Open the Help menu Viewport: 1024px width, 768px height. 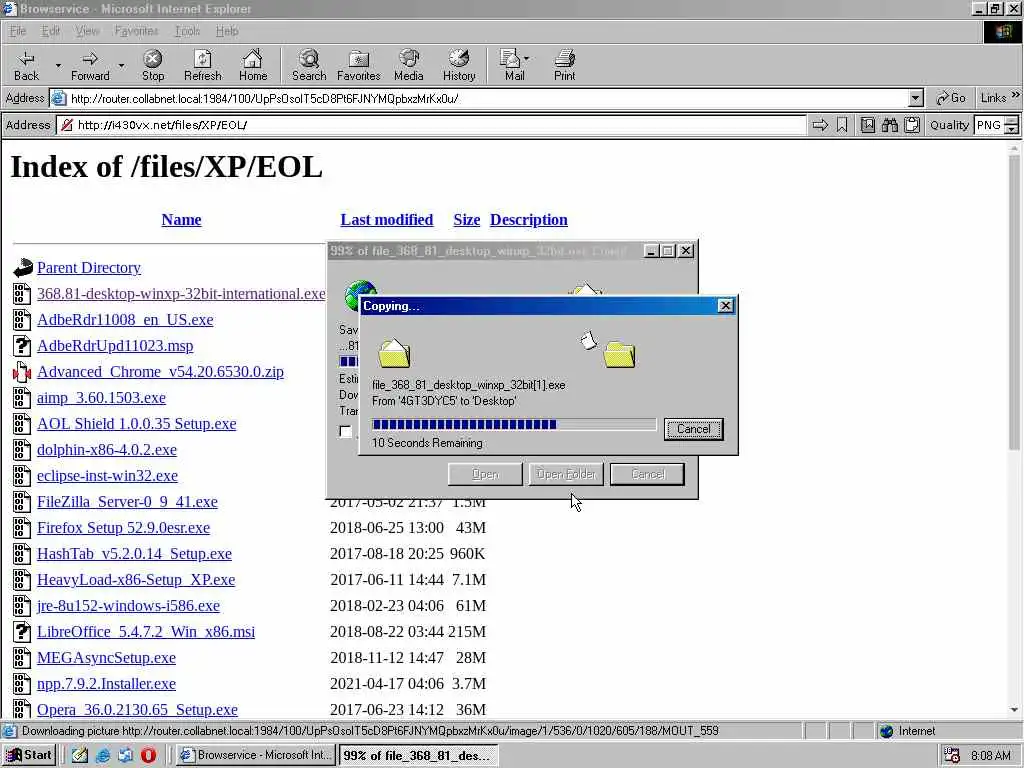pyautogui.click(x=227, y=31)
